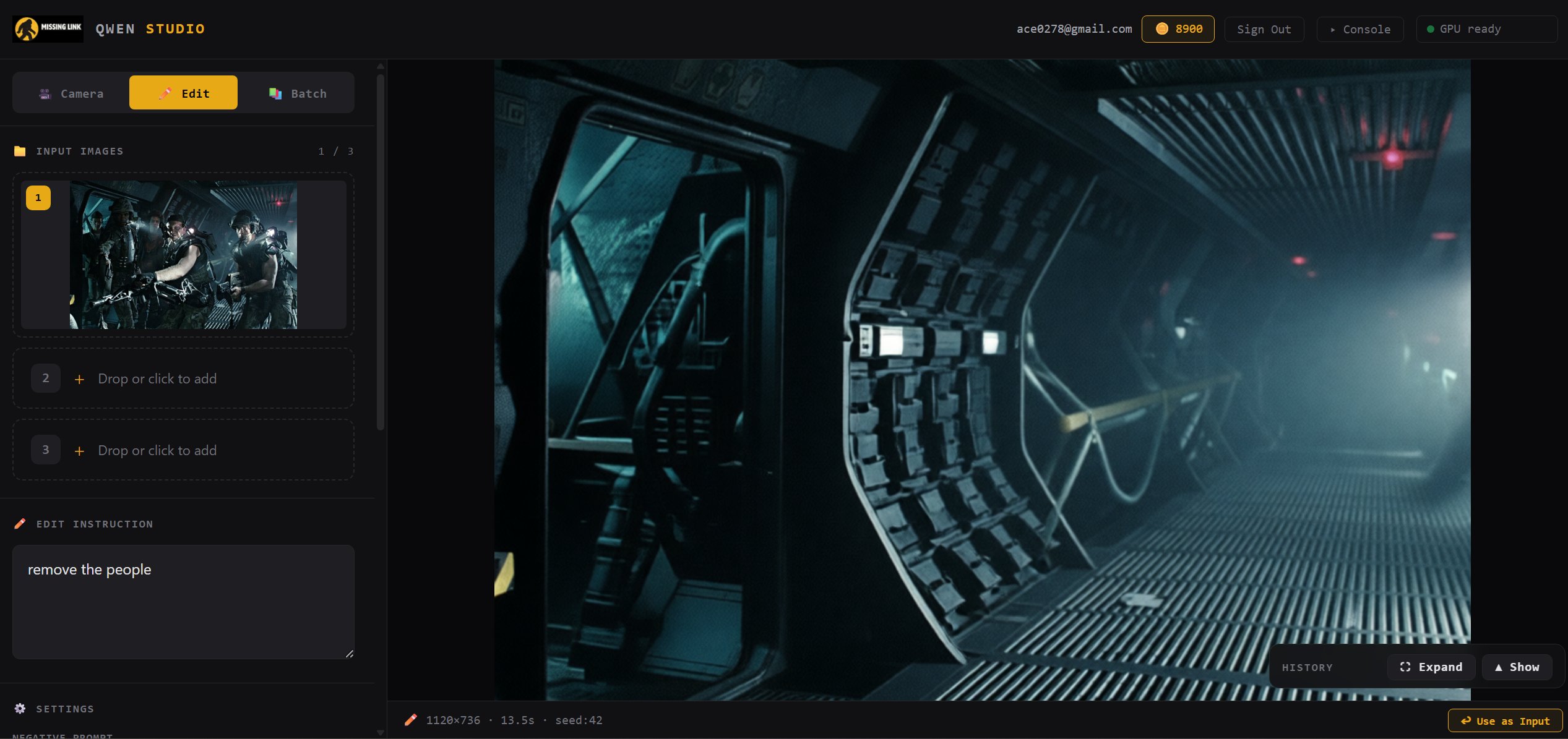Click the gear icon beside Settings
The image size is (1568, 739).
coord(20,709)
